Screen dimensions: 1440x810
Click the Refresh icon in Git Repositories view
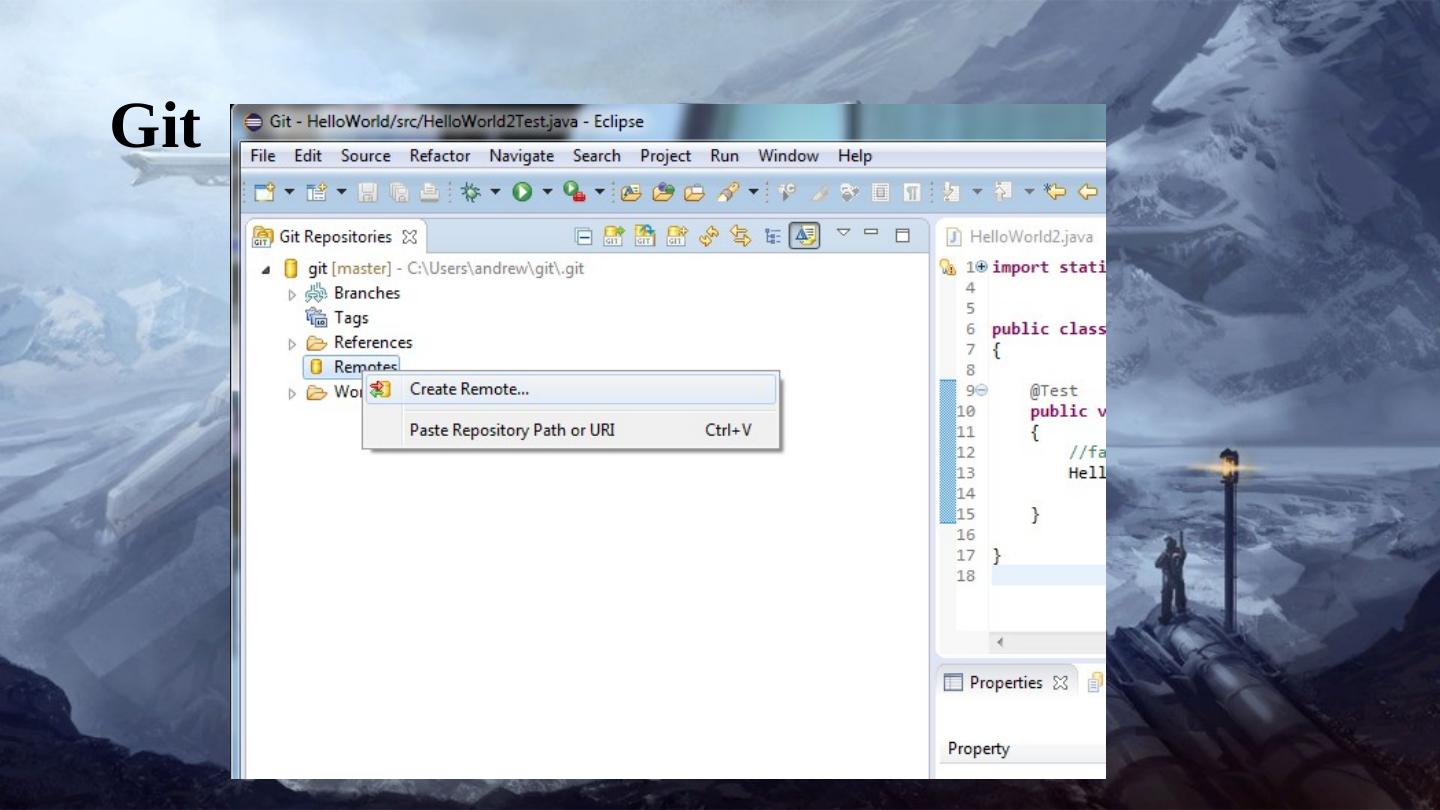tap(709, 237)
